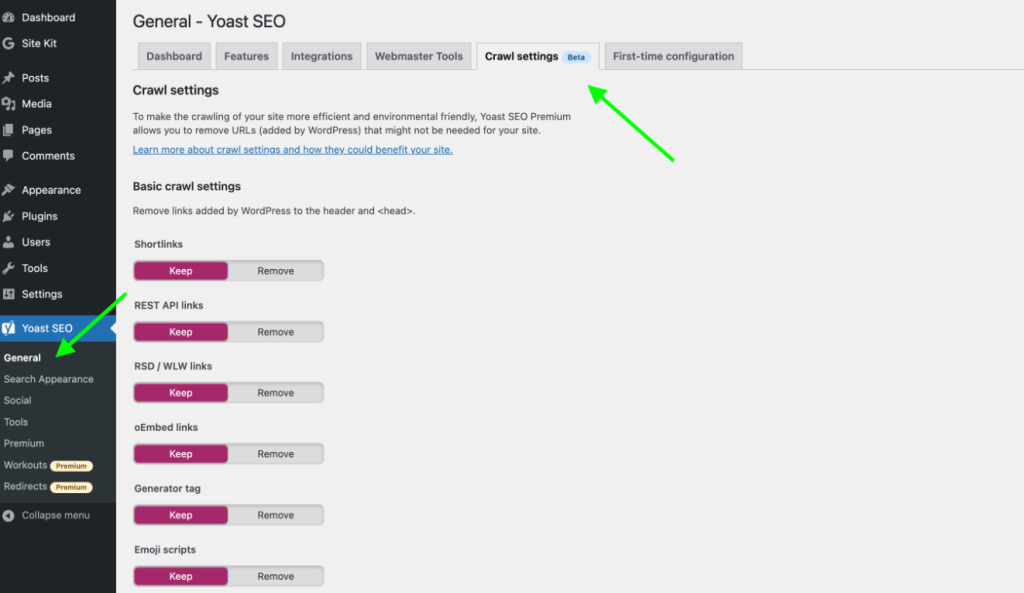Screen dimensions: 1024x593
Task: Open the First-time configuration tab
Action: coord(673,56)
